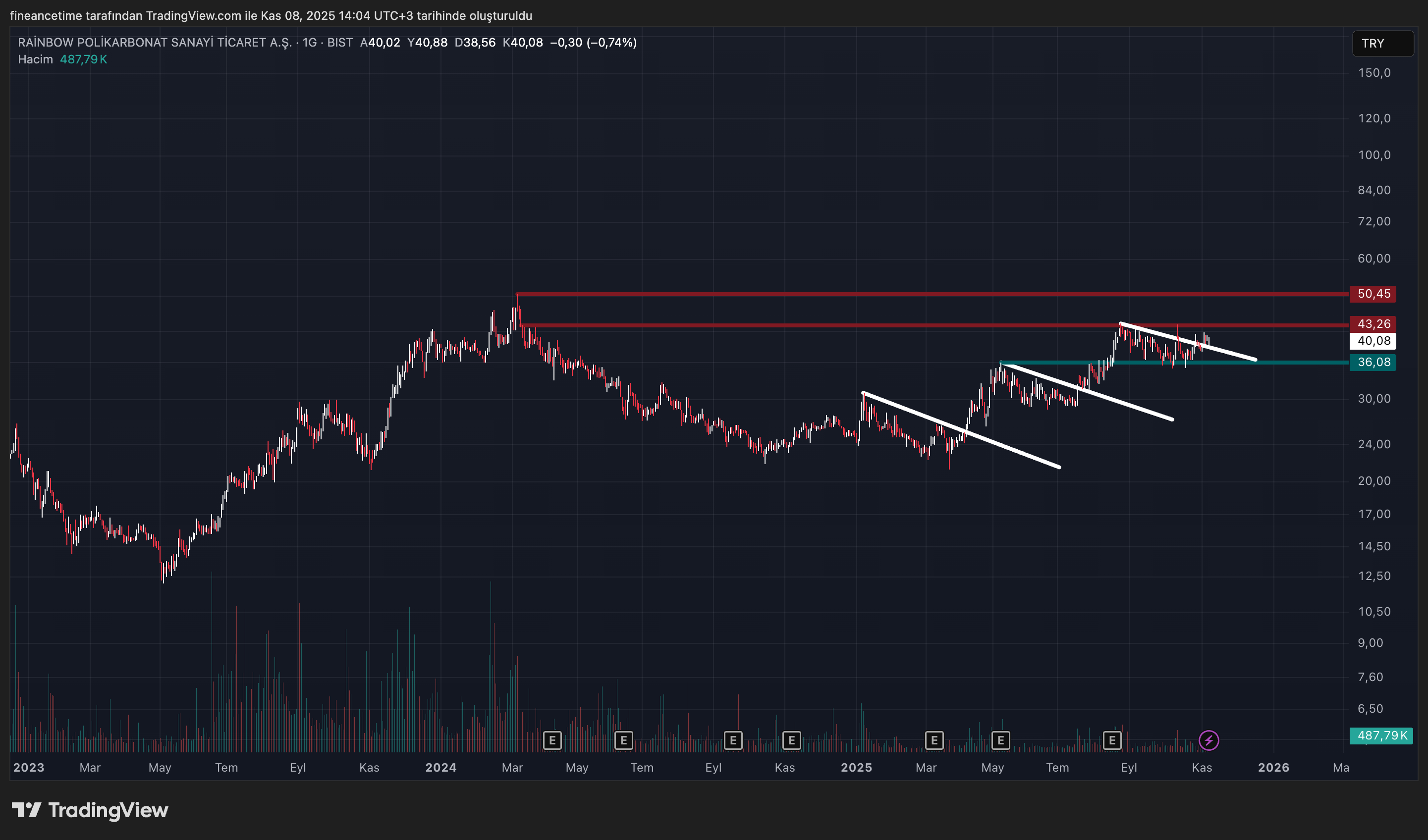Click the earnings E marker near May 2025
Screen dimensions: 1428x840
tap(1000, 740)
